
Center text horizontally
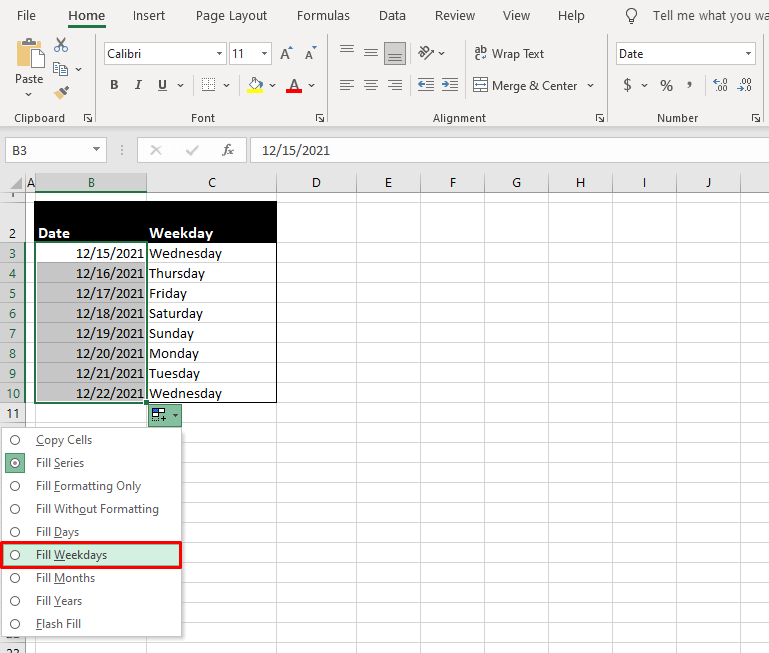[x=371, y=85]
